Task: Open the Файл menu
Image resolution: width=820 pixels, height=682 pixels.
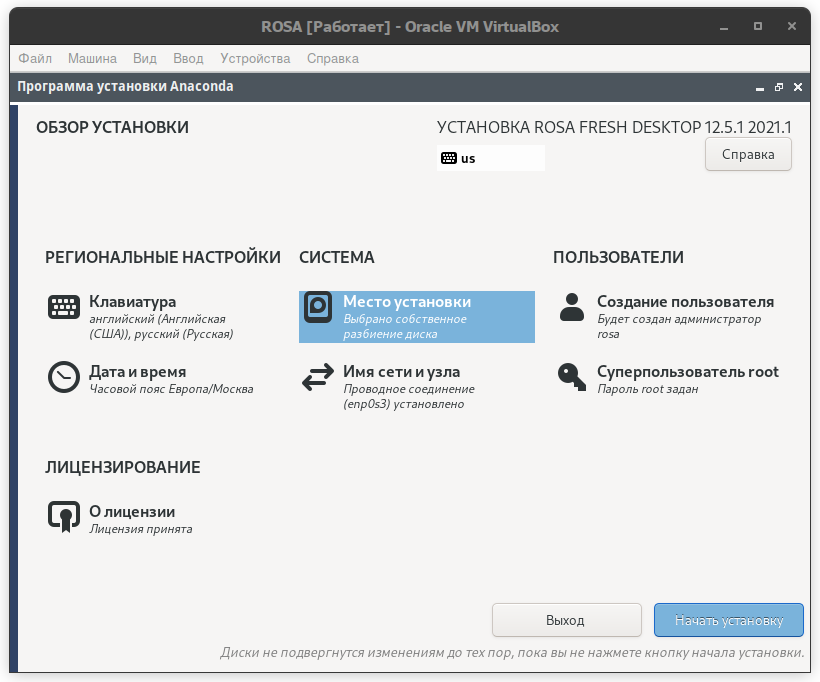Action: 35,59
